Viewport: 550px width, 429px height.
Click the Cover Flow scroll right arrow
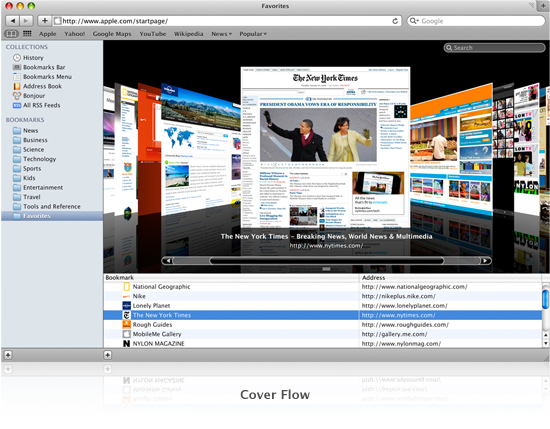(x=485, y=261)
